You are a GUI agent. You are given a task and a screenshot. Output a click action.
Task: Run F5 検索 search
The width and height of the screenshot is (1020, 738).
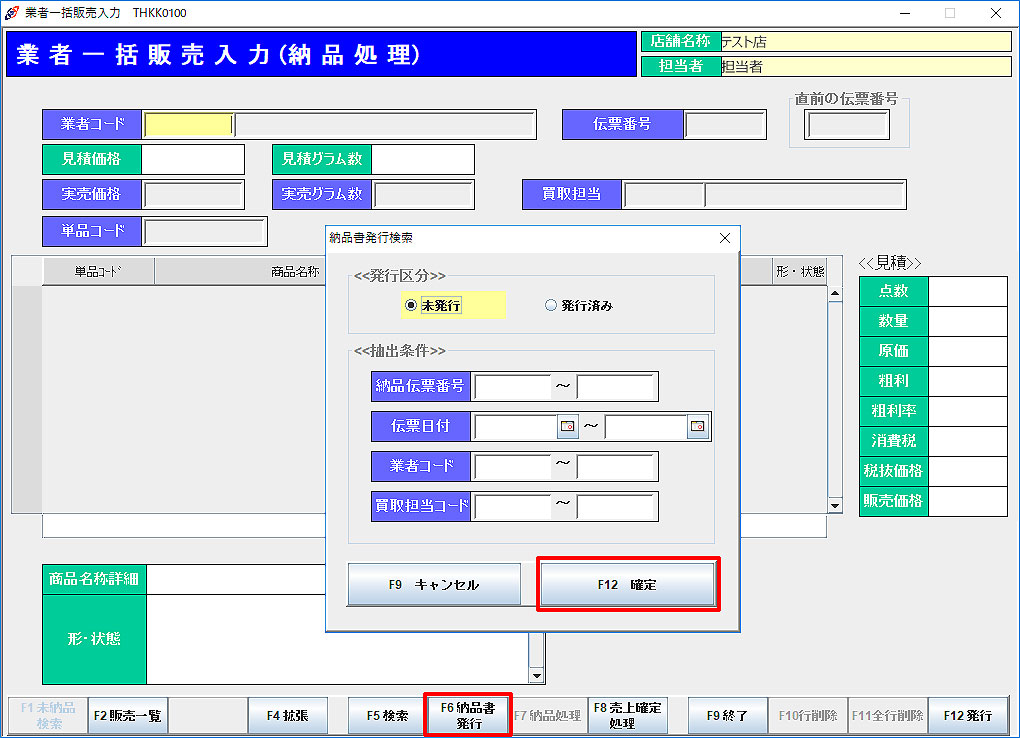[387, 716]
